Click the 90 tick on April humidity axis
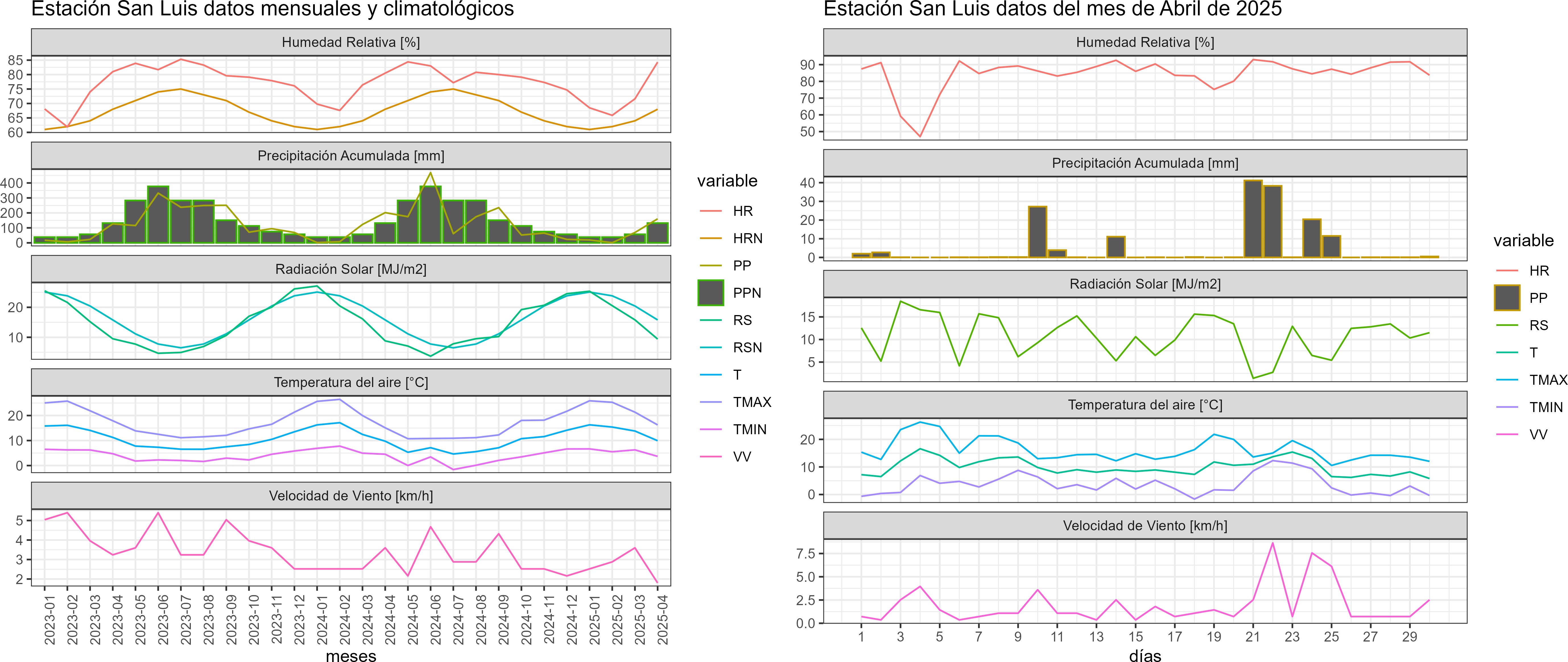1568x662 pixels. click(x=808, y=65)
